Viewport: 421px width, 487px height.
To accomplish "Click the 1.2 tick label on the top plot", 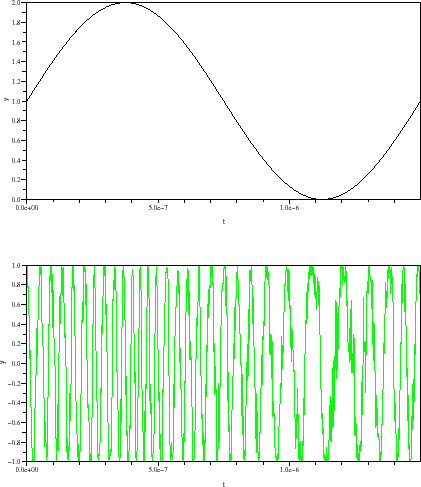I will click(16, 81).
